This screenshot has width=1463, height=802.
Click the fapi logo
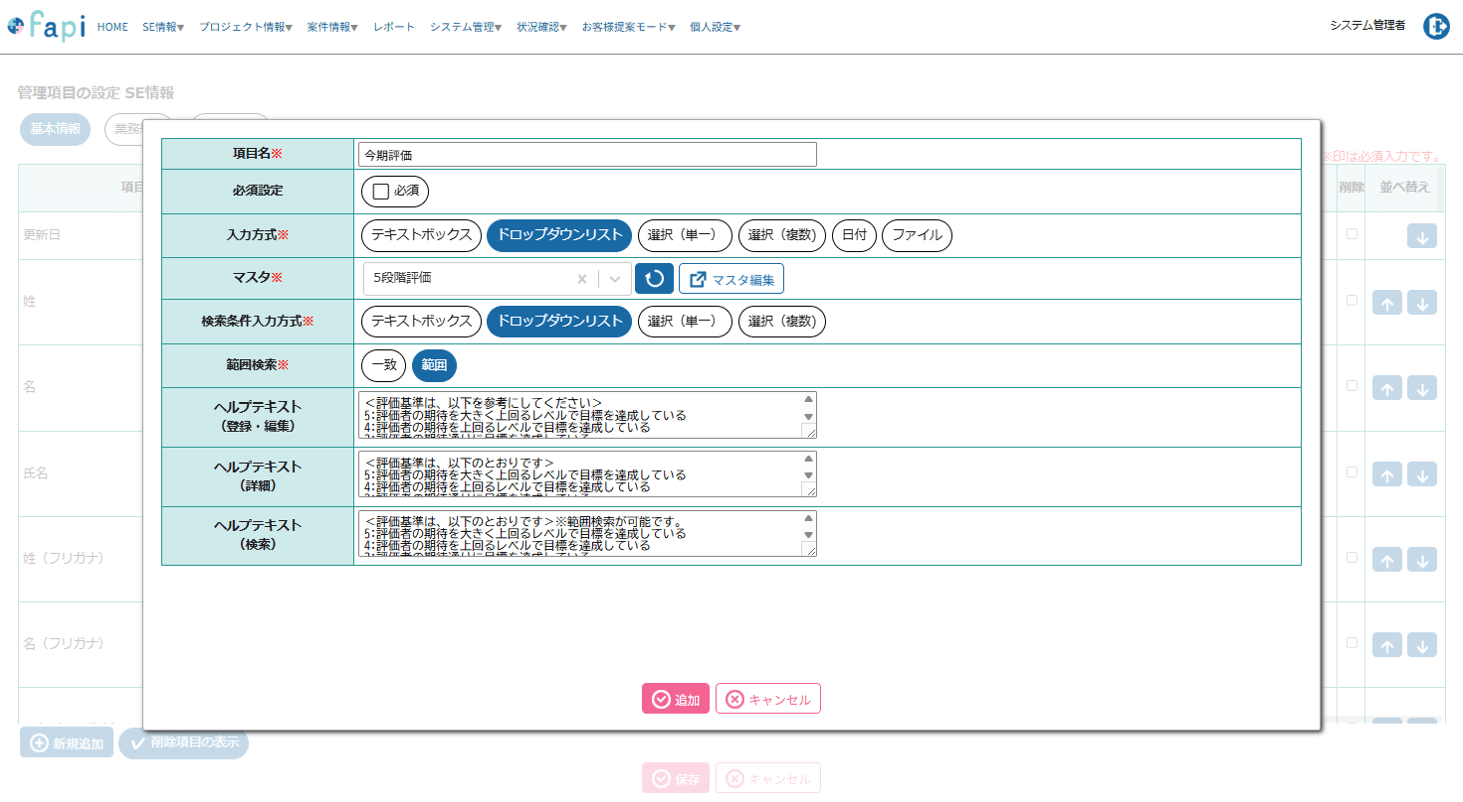[46, 25]
